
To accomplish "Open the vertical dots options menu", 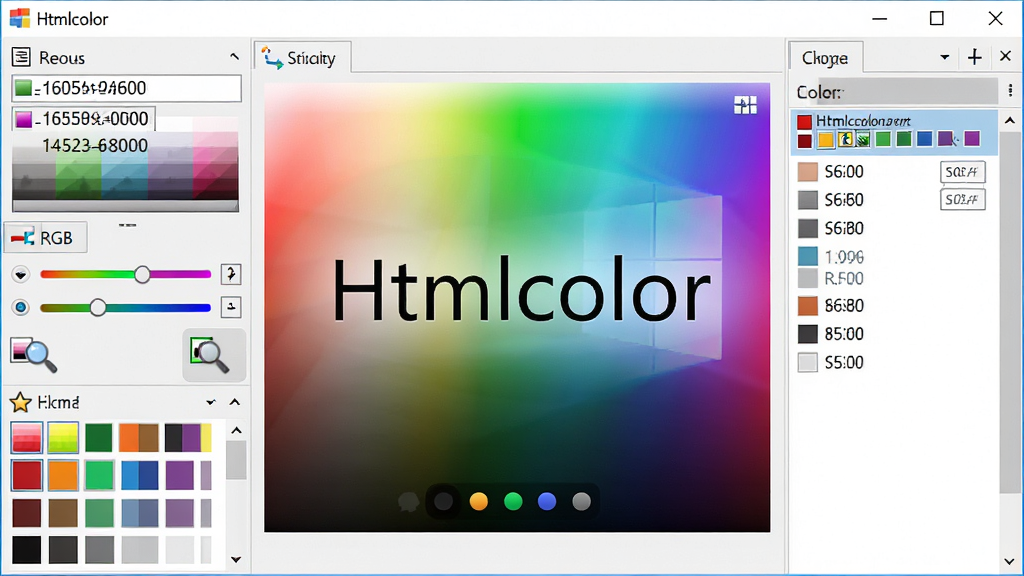I will point(1010,91).
